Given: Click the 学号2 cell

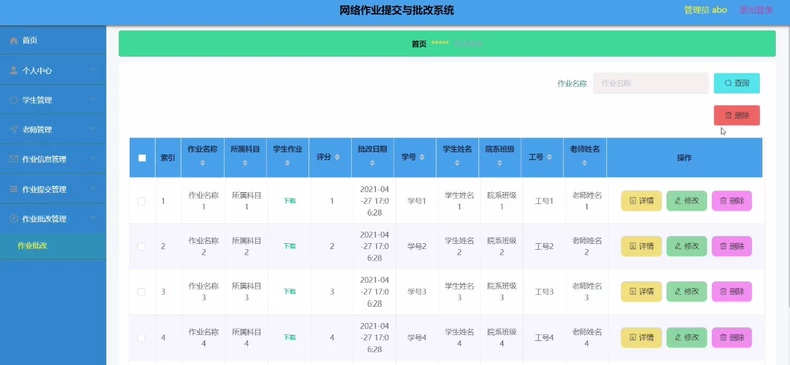Looking at the screenshot, I should pos(417,247).
